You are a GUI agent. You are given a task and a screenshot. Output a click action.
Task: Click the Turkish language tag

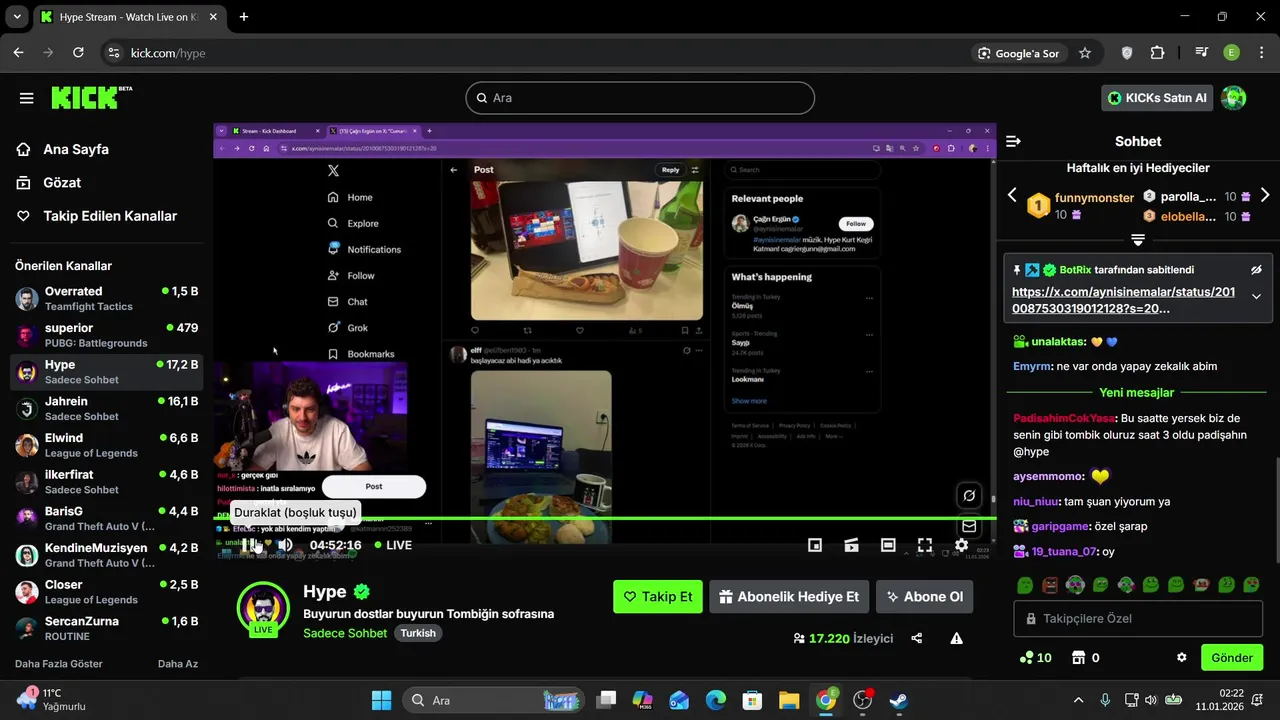pyautogui.click(x=418, y=633)
